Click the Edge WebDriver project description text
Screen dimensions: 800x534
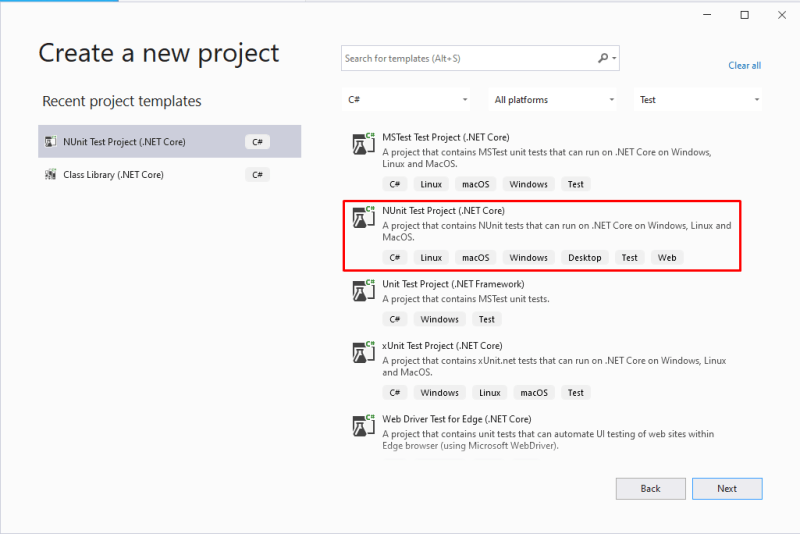point(548,440)
